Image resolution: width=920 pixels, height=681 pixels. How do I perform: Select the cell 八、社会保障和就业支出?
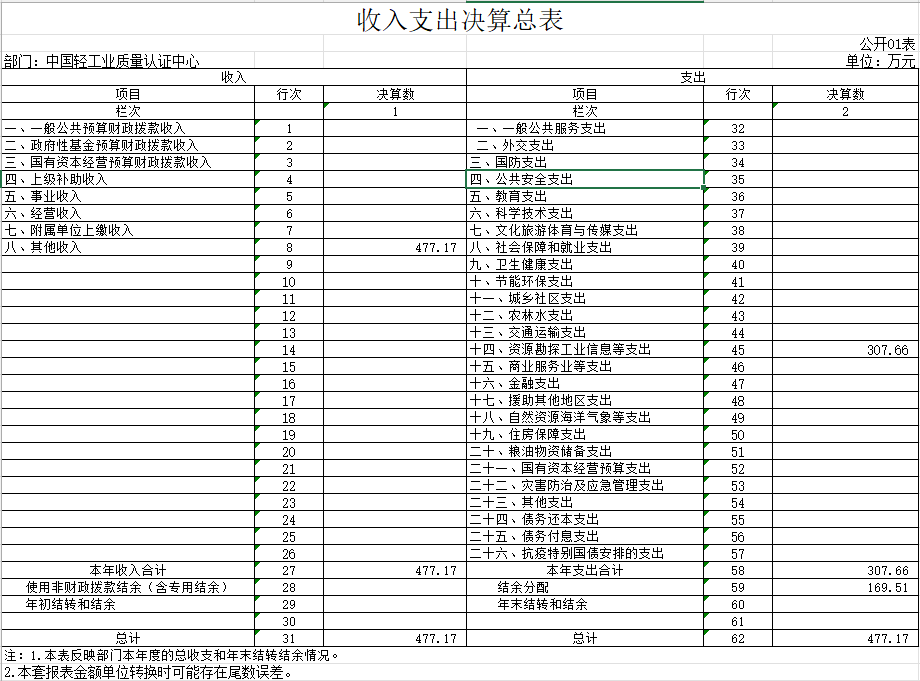coord(585,248)
